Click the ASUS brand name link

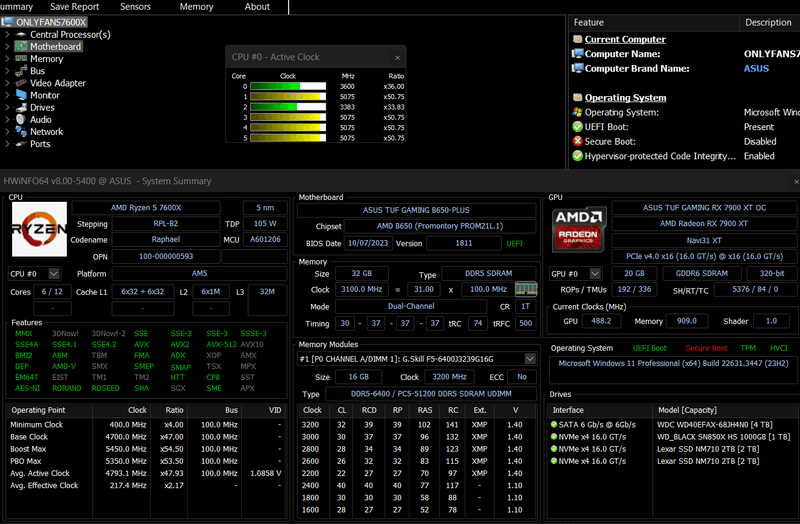point(756,68)
